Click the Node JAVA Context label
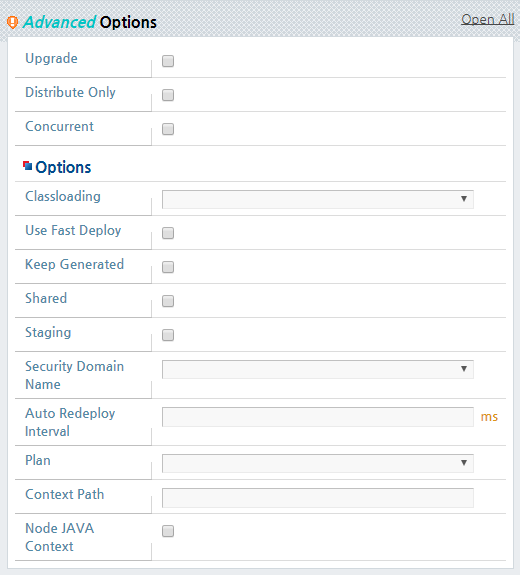Viewport: 520px width, 575px height. click(59, 537)
